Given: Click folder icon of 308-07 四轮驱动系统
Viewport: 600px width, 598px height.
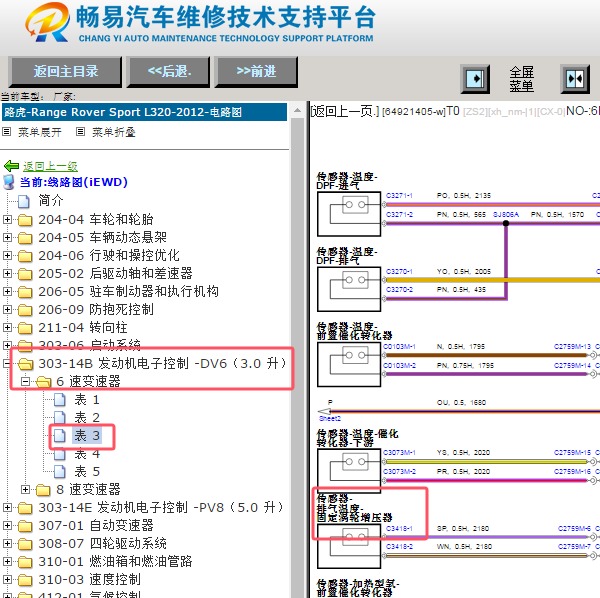Looking at the screenshot, I should [25, 544].
